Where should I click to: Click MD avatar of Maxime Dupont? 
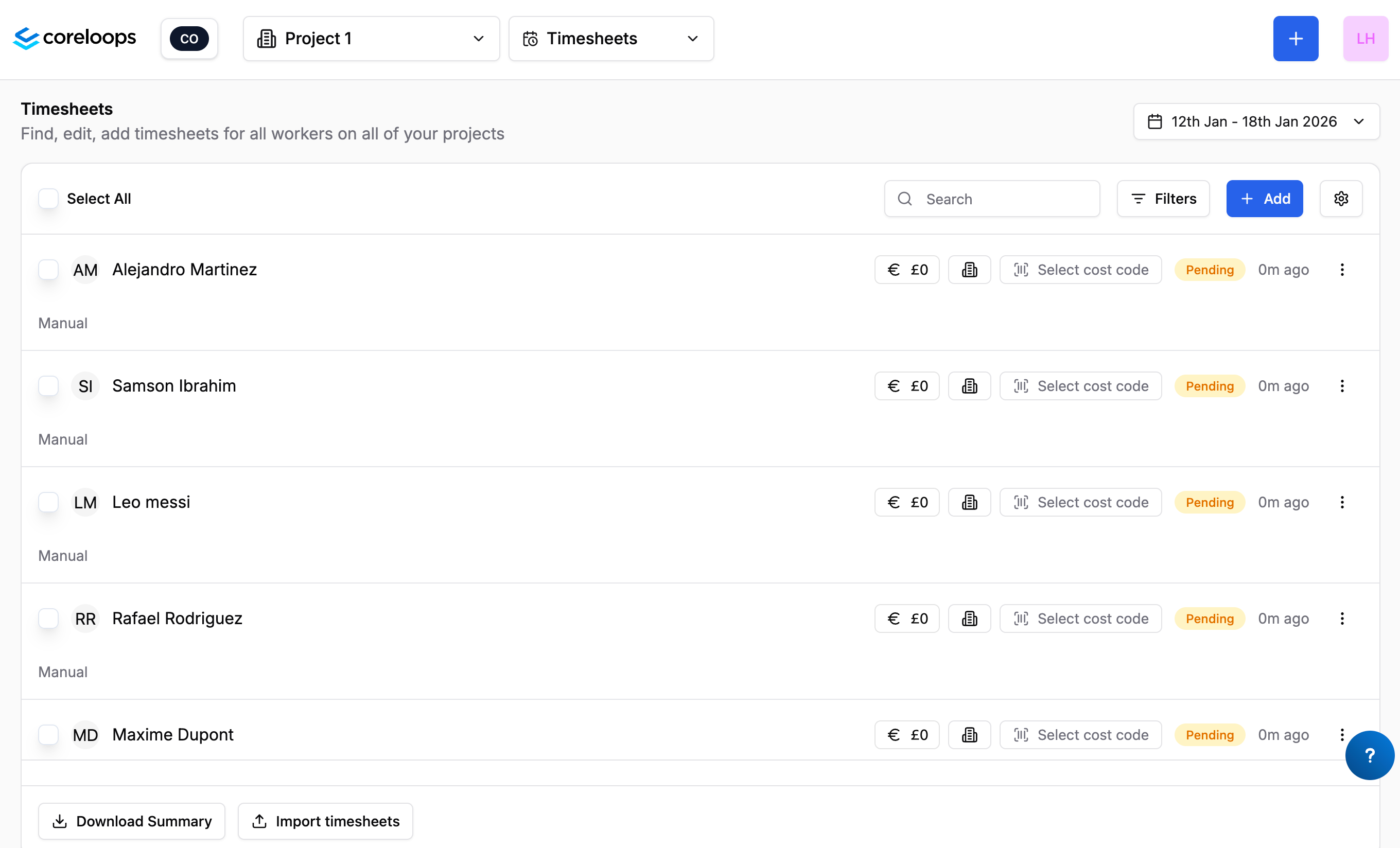point(85,735)
